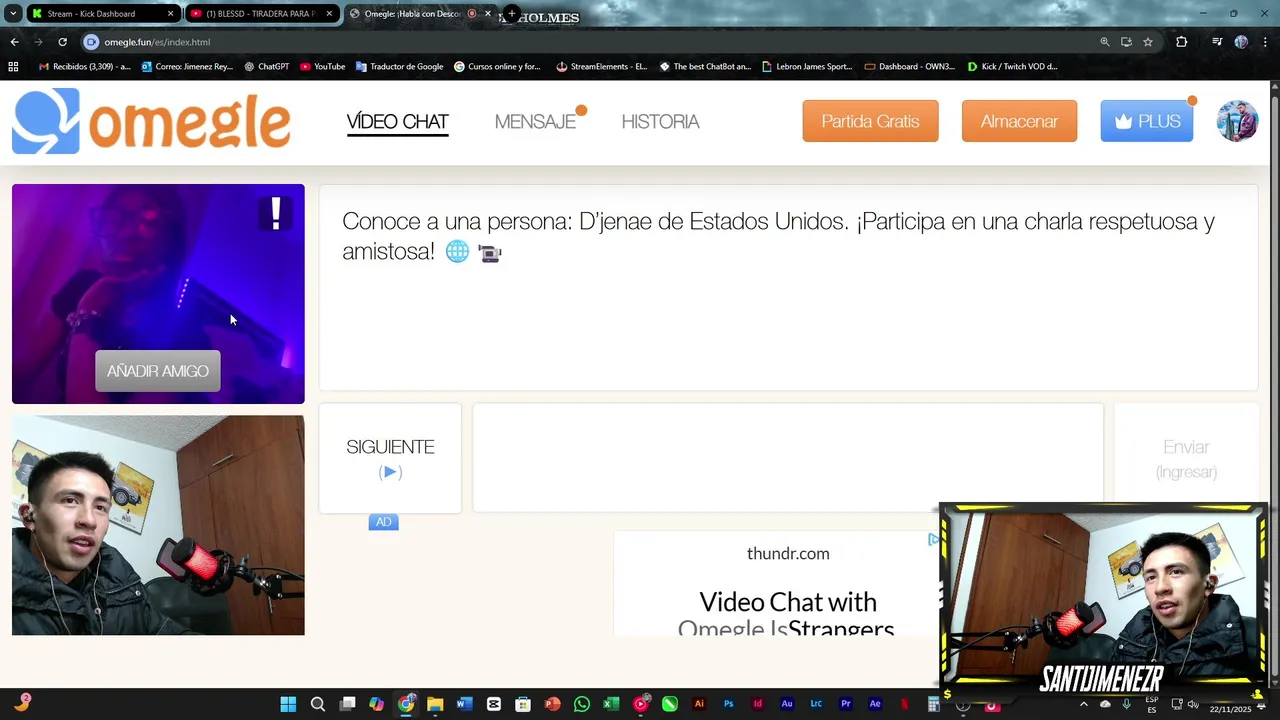The image size is (1280, 720).
Task: Open Chrome from the taskbar
Action: (x=406, y=704)
